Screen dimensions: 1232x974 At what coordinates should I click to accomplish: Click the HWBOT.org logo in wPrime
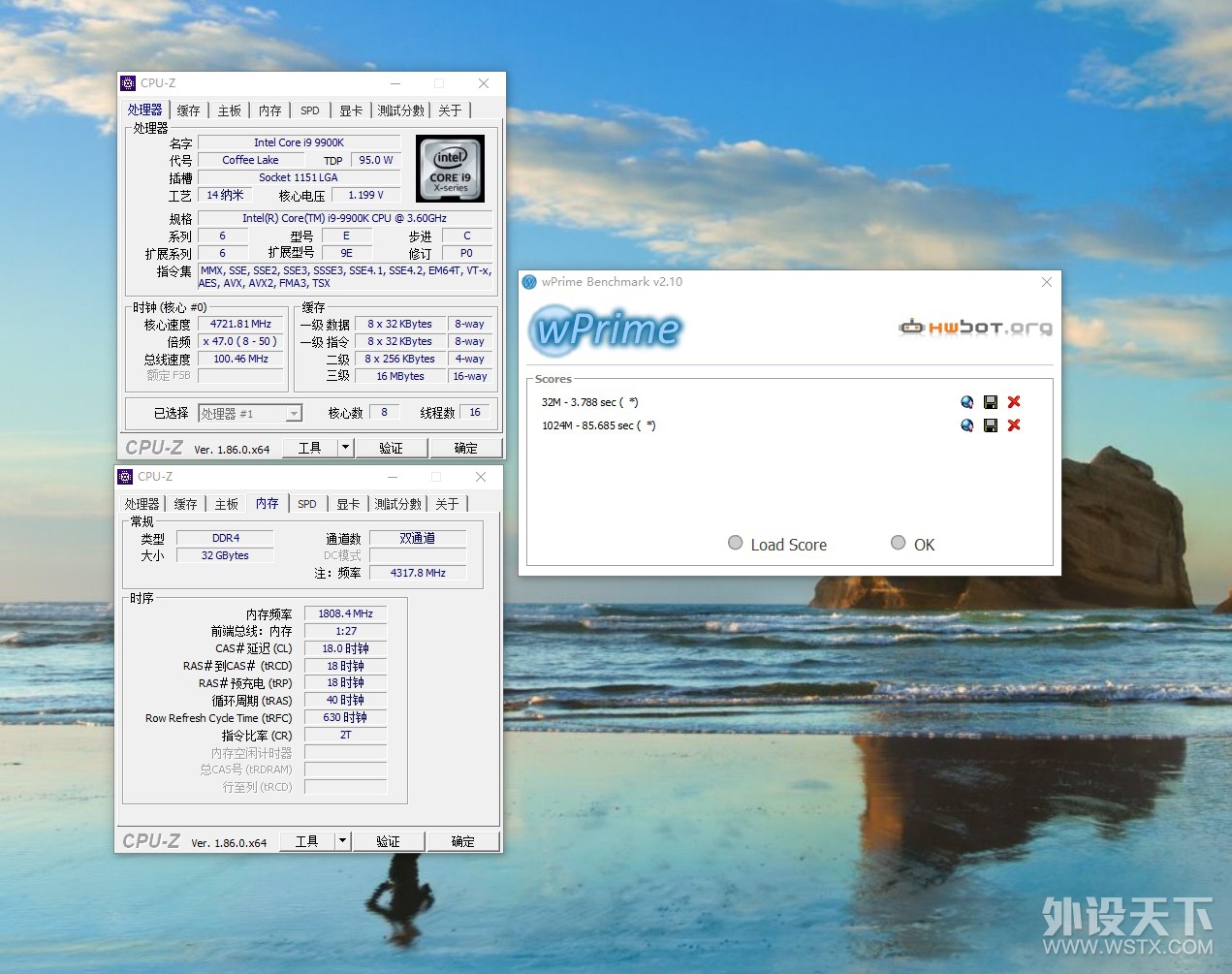[x=975, y=327]
